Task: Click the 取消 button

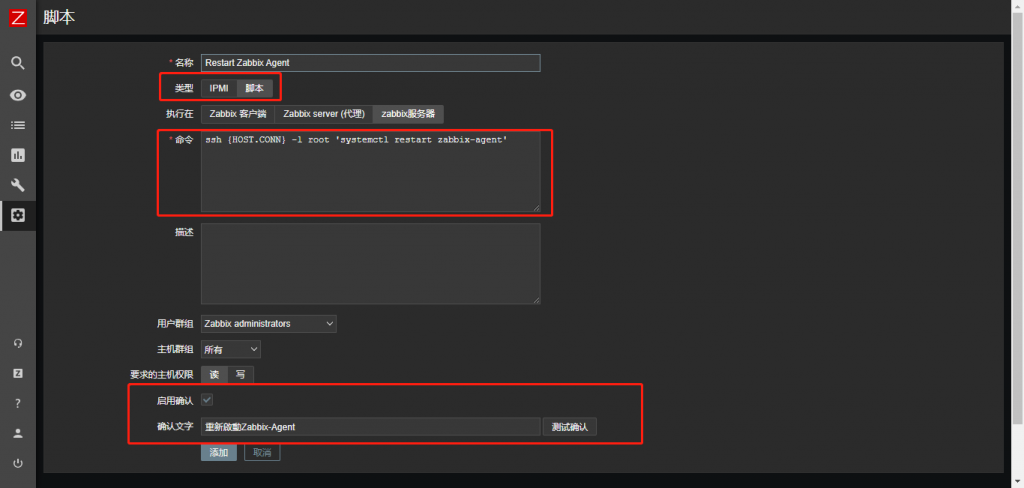Action: click(262, 453)
